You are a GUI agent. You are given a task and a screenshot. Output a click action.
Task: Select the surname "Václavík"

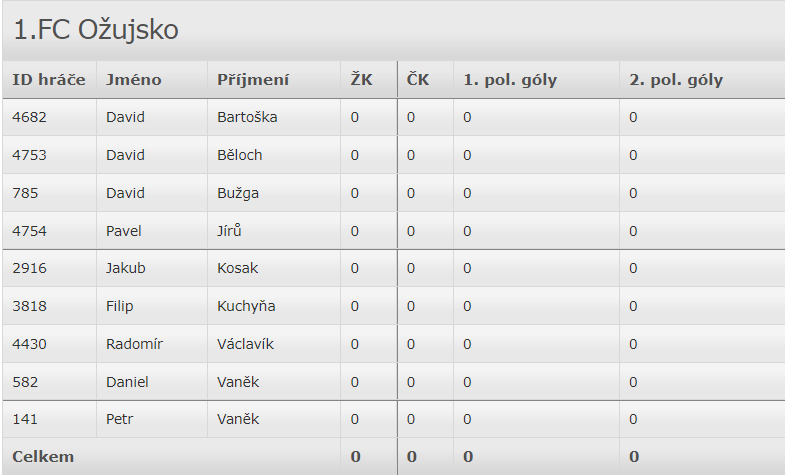[245, 344]
